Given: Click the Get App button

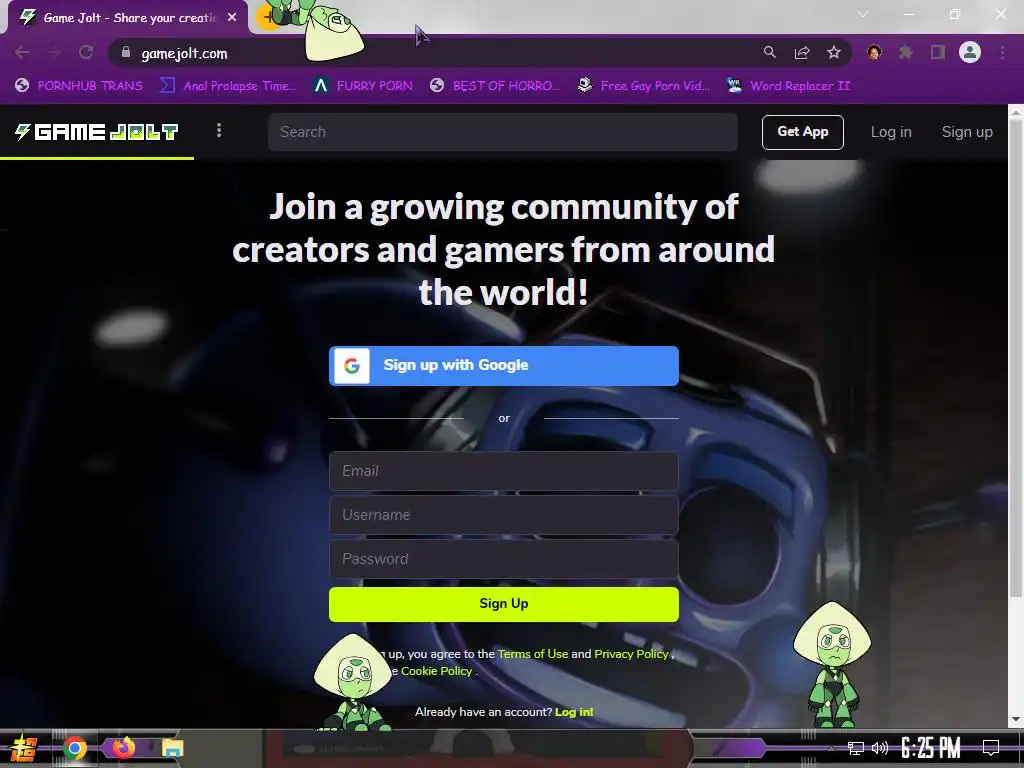Looking at the screenshot, I should 802,132.
